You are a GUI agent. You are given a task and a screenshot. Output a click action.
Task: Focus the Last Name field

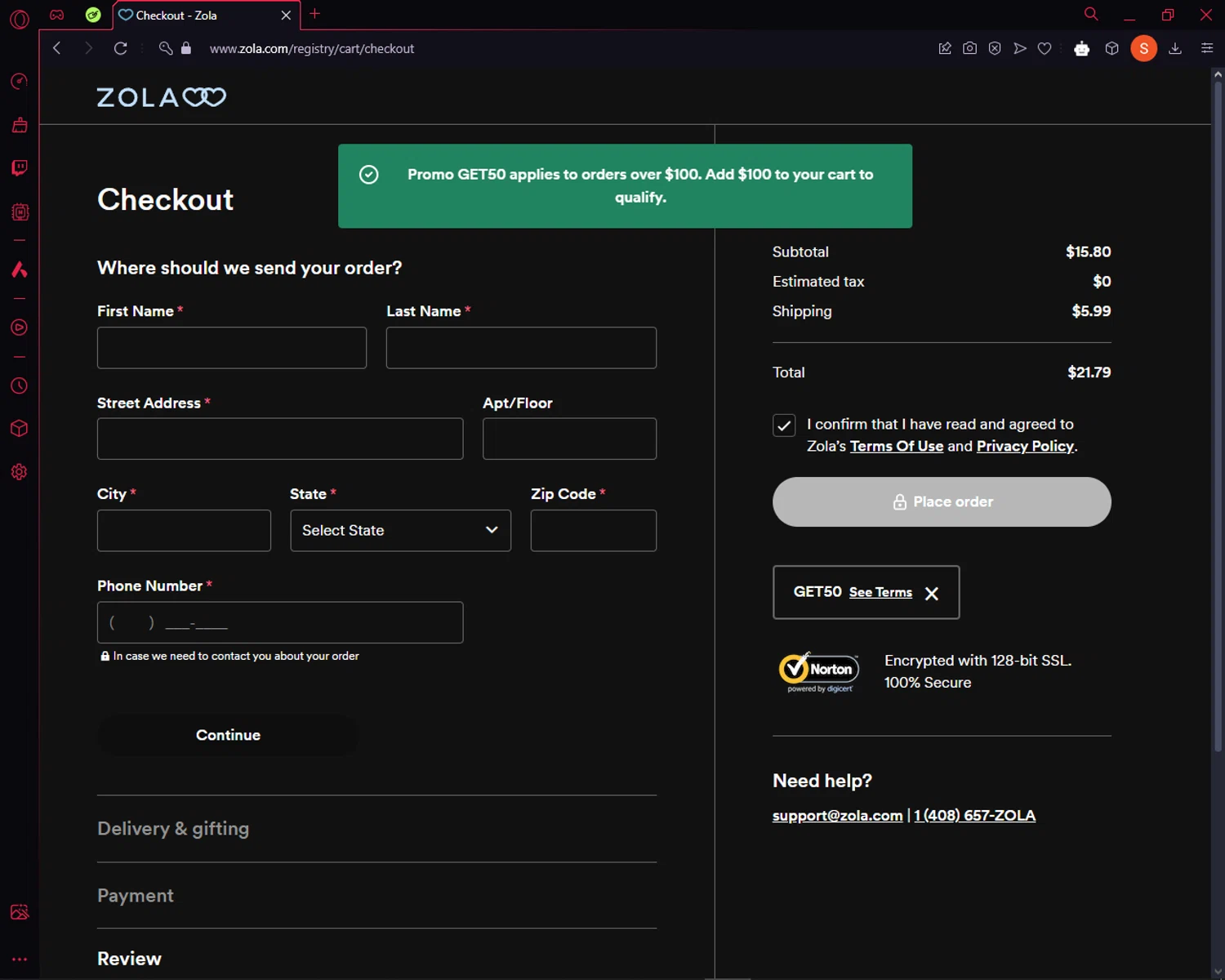click(x=521, y=348)
